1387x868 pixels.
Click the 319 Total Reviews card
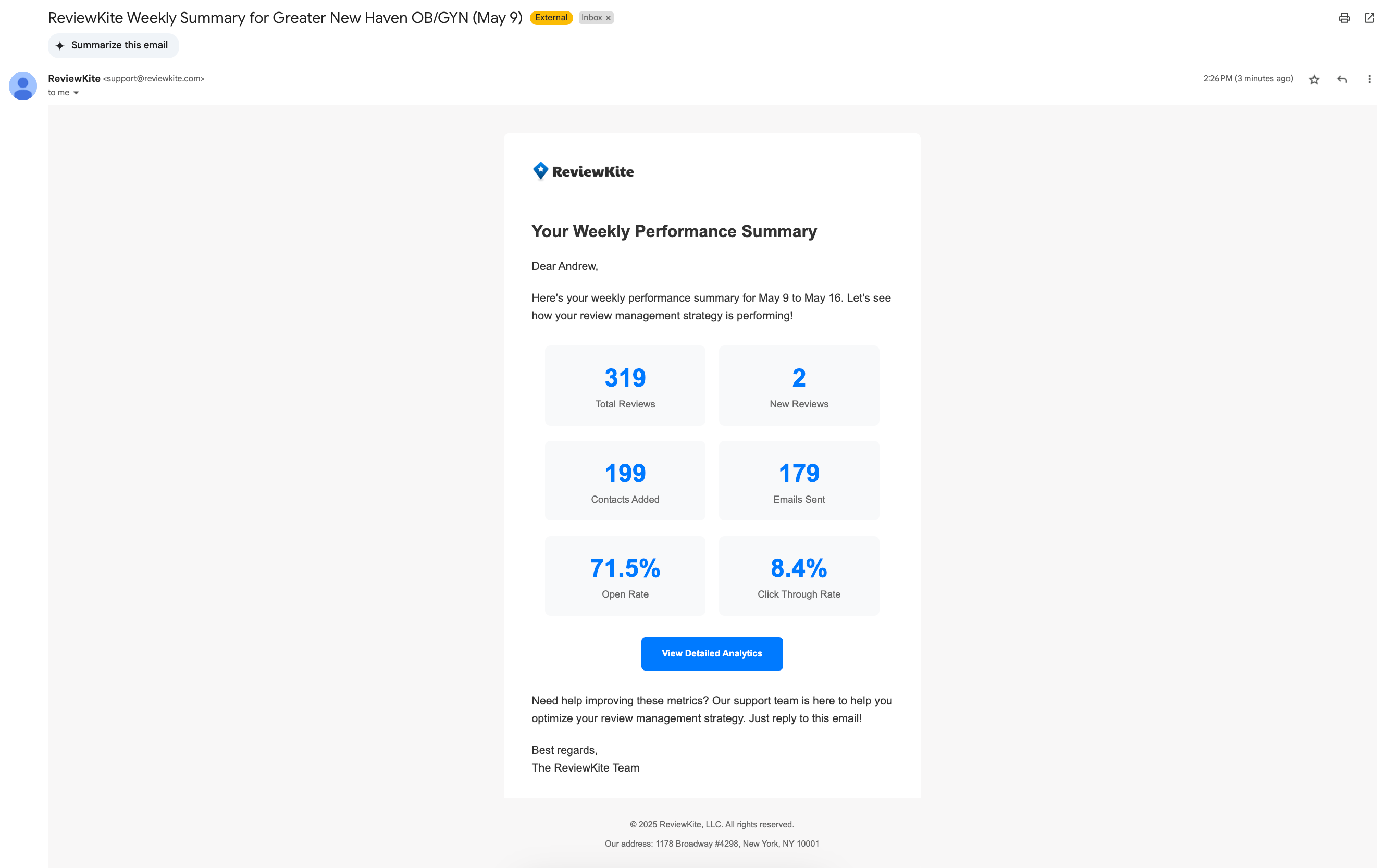click(x=625, y=385)
